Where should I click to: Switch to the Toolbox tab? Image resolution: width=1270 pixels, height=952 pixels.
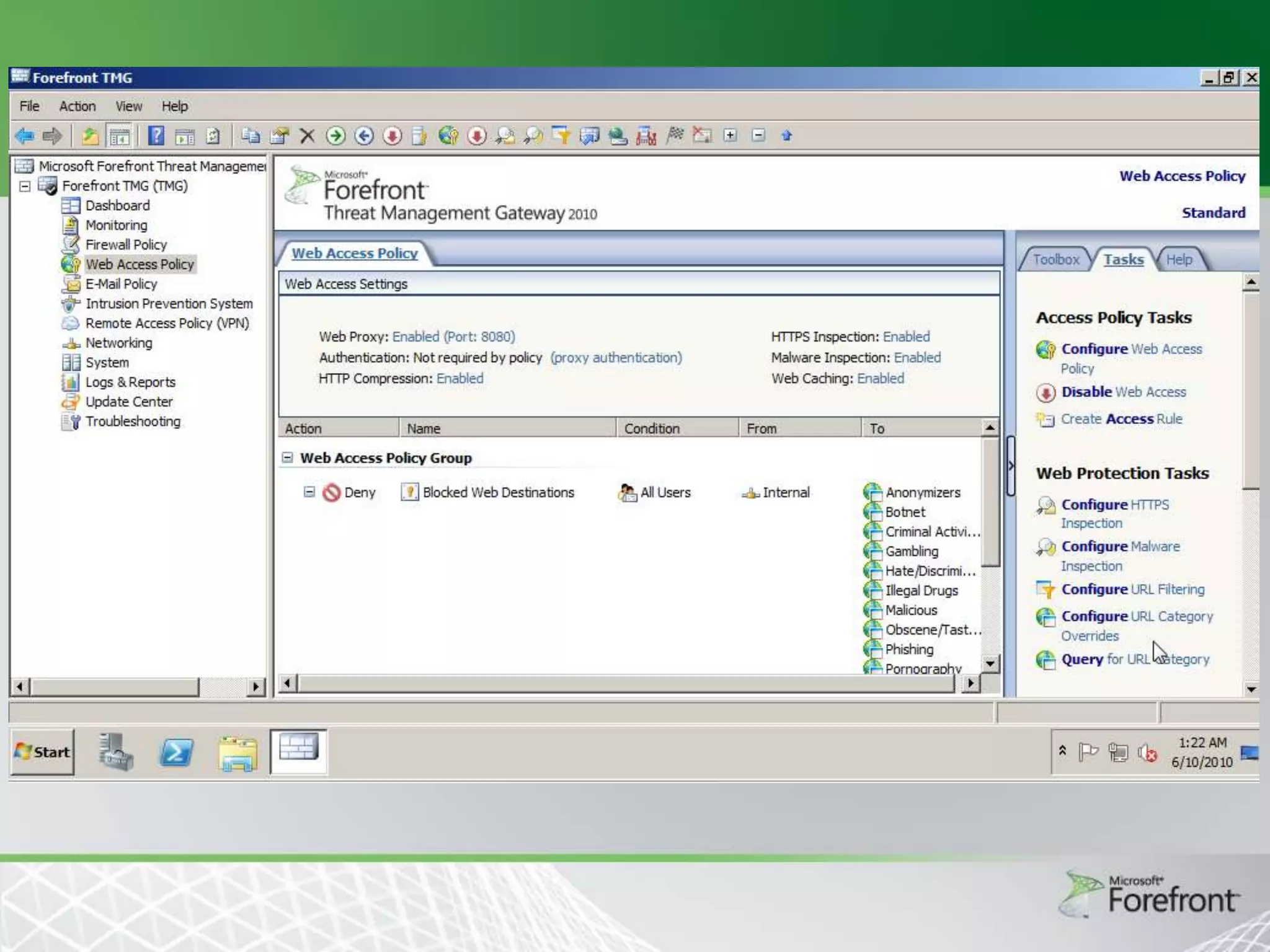(1055, 260)
